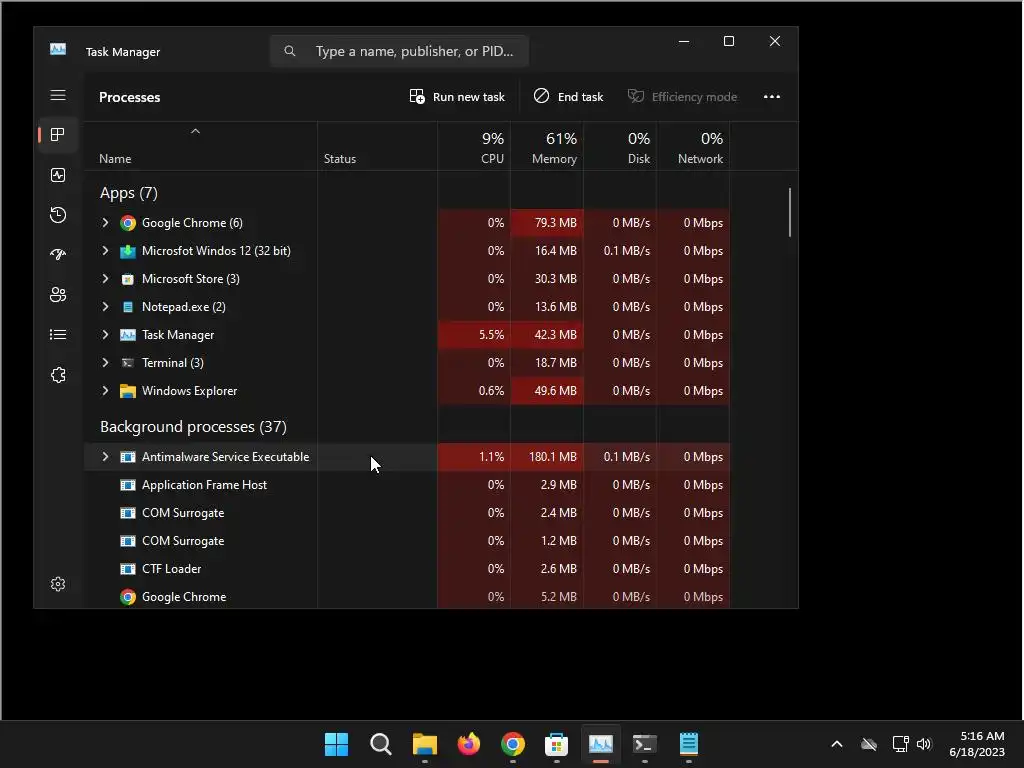Viewport: 1024px width, 768px height.
Task: Open the Users sidebar icon
Action: point(58,295)
